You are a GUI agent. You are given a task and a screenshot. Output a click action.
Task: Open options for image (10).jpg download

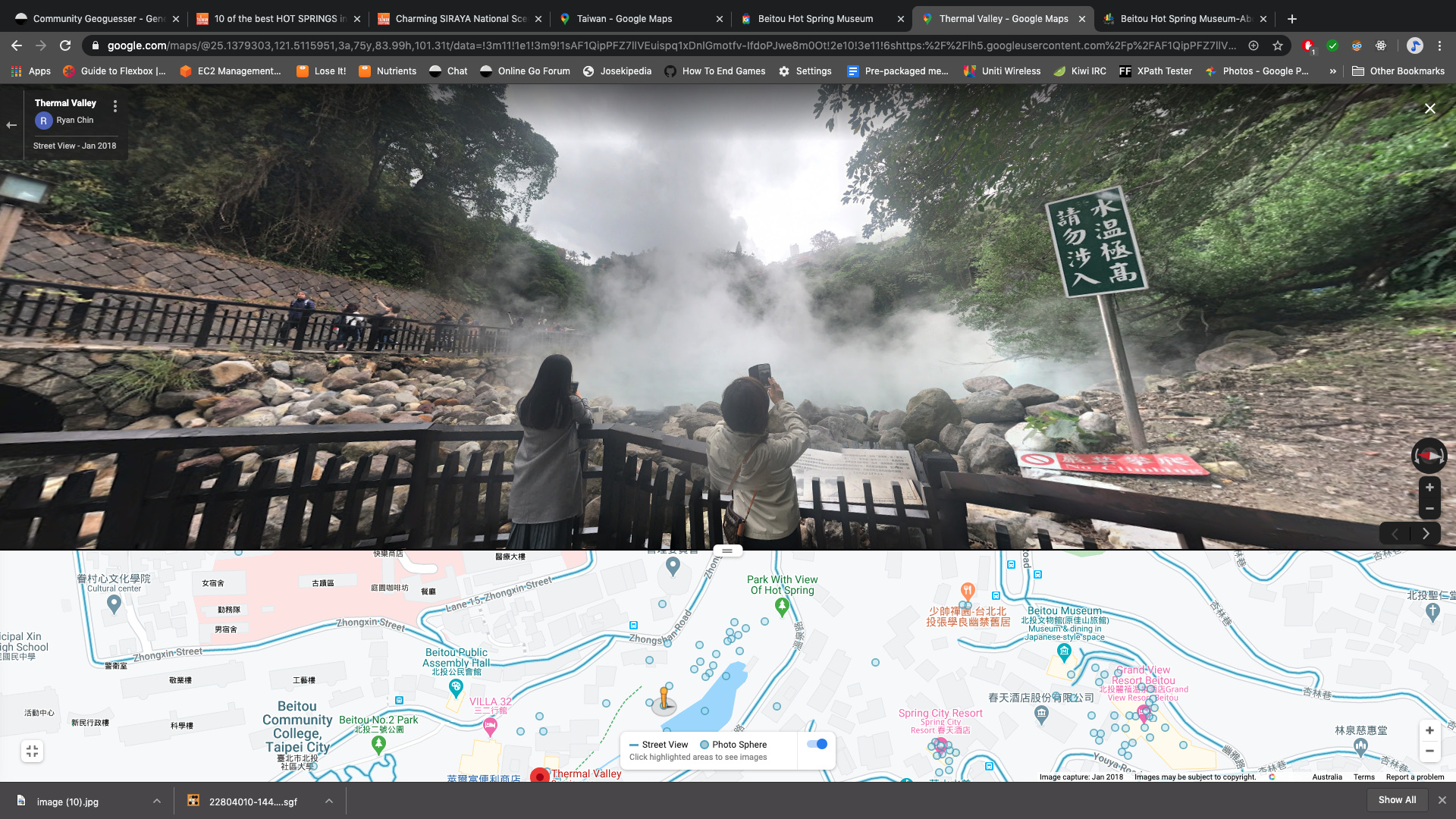point(157,801)
